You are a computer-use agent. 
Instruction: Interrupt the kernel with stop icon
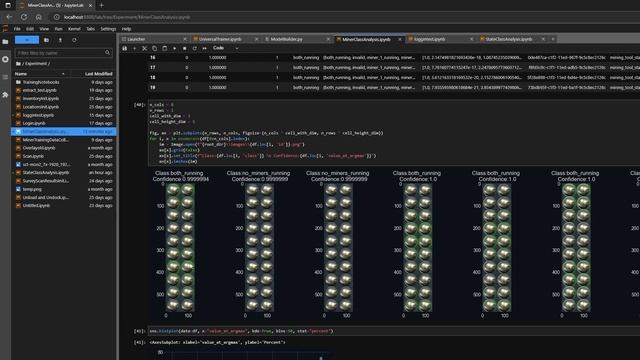tap(184, 48)
